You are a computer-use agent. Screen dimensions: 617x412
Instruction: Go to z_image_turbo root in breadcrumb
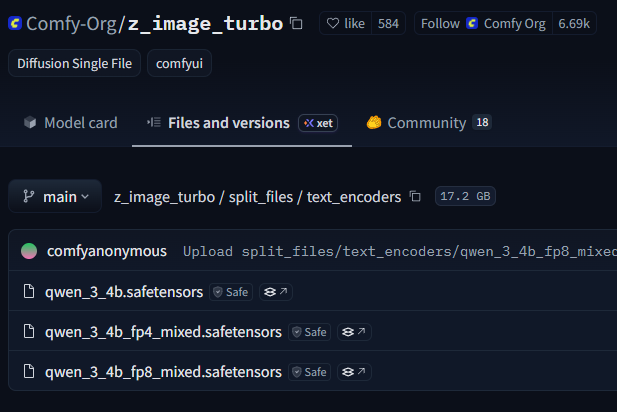(x=164, y=197)
